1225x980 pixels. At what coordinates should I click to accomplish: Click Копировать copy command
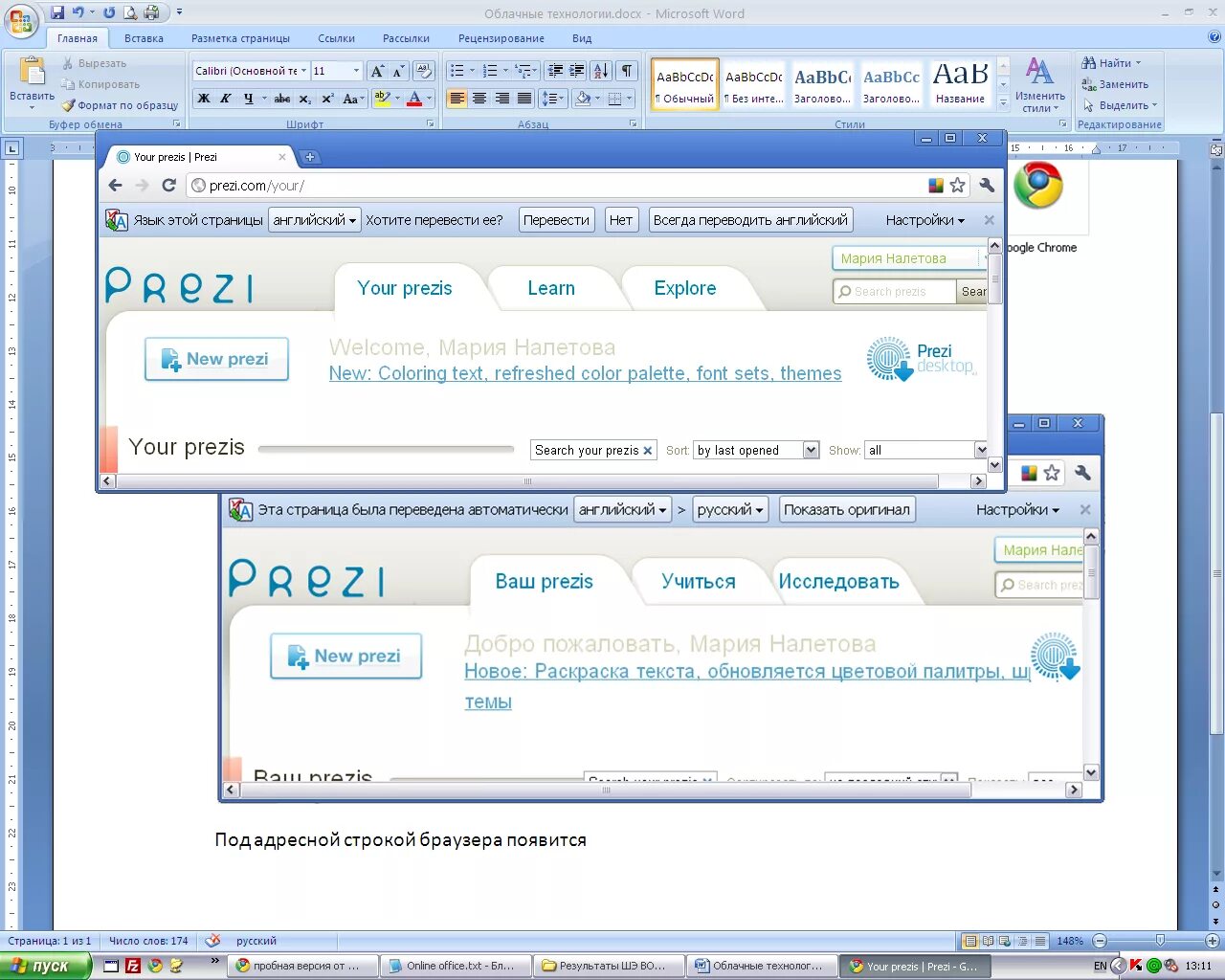click(x=100, y=84)
